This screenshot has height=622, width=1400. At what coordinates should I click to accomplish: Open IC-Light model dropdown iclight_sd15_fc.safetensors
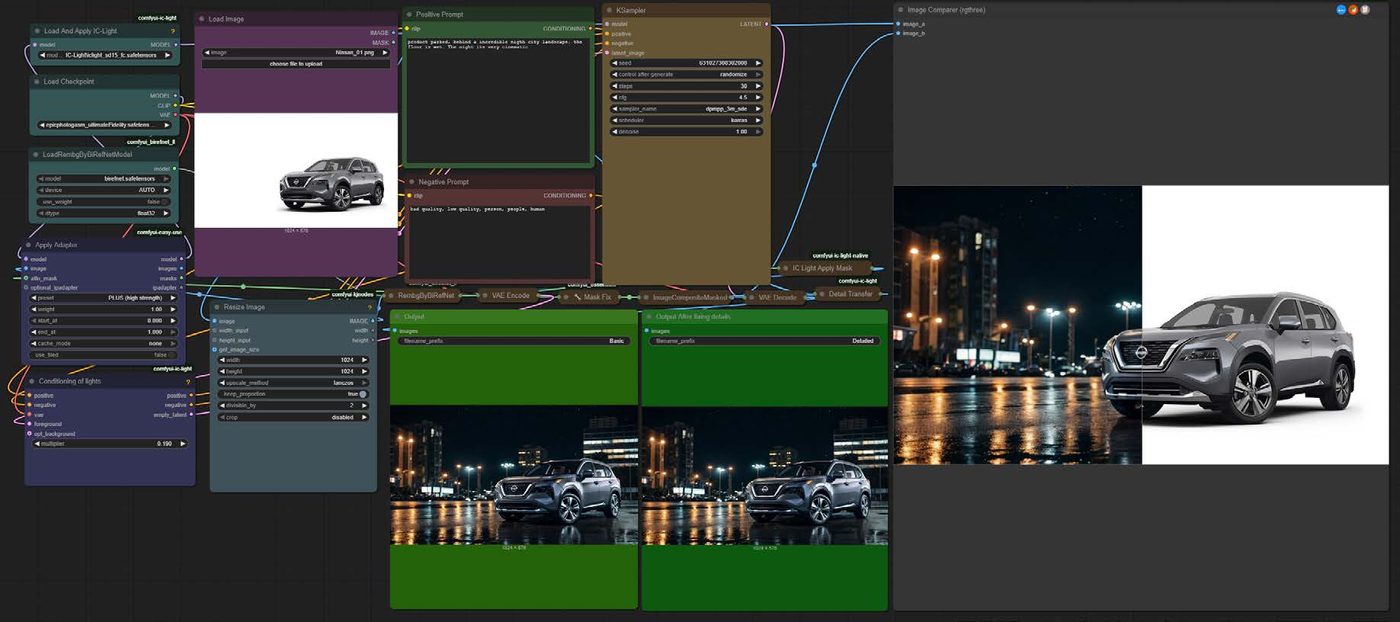(104, 55)
